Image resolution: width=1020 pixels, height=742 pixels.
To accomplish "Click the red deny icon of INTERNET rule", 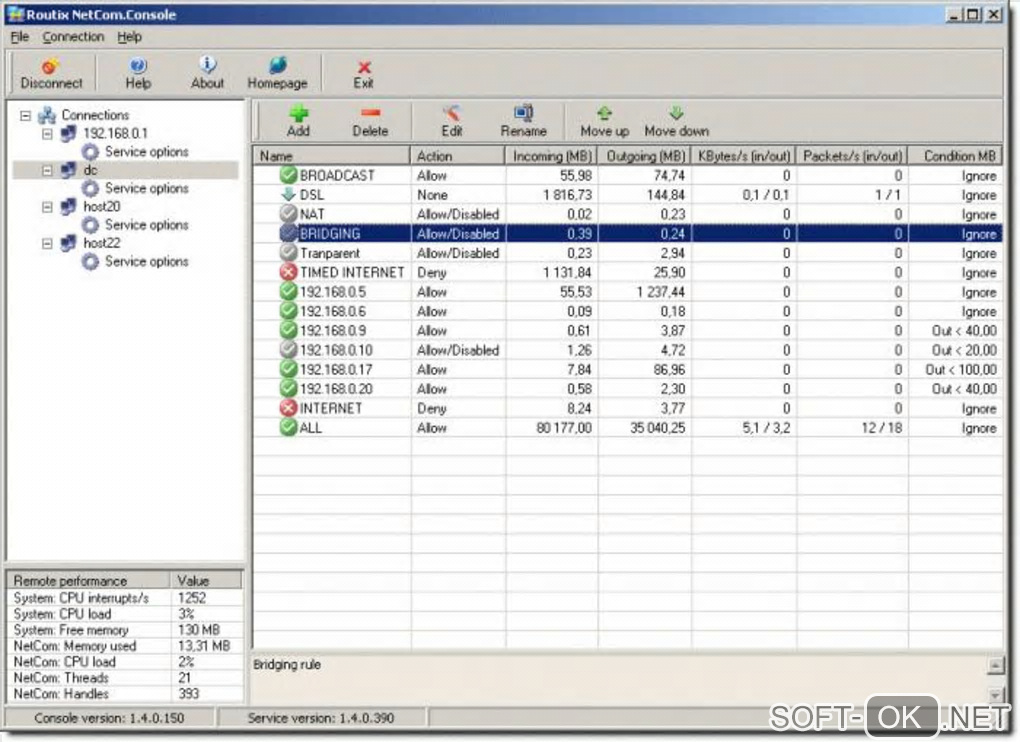I will point(288,408).
